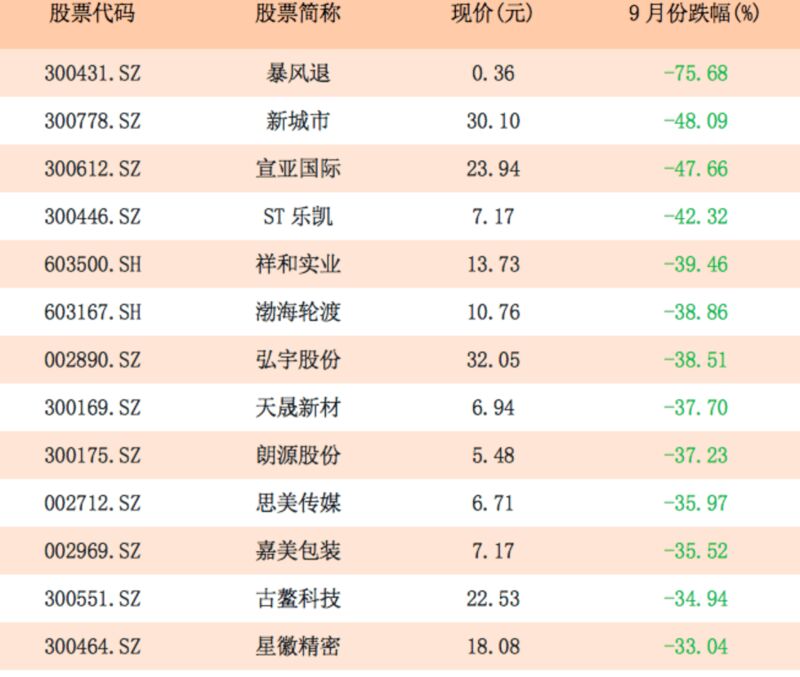Screen dimensions: 800x677
Task: Select stock name ST 乐凯
Action: (298, 217)
